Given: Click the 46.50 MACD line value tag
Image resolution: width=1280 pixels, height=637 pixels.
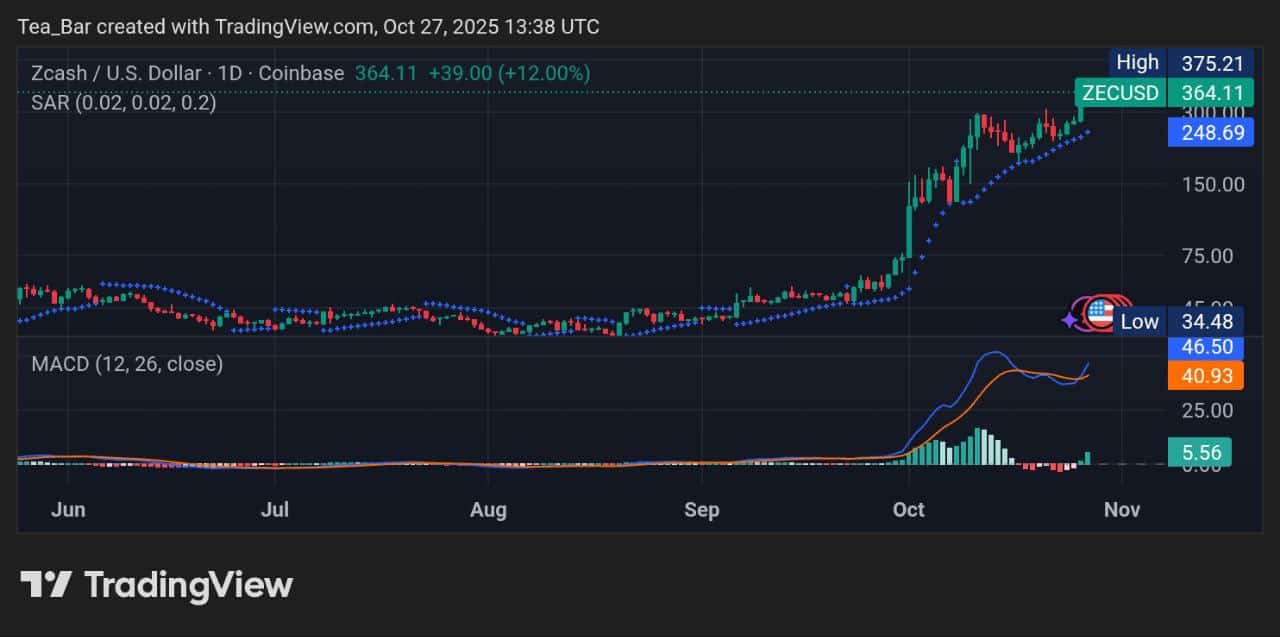Looking at the screenshot, I should pos(1206,347).
